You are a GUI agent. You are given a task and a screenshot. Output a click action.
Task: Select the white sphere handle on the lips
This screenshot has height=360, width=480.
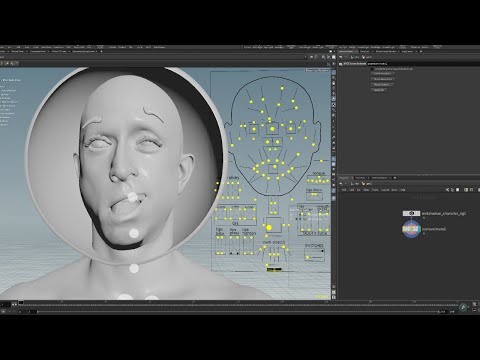pyautogui.click(x=133, y=197)
